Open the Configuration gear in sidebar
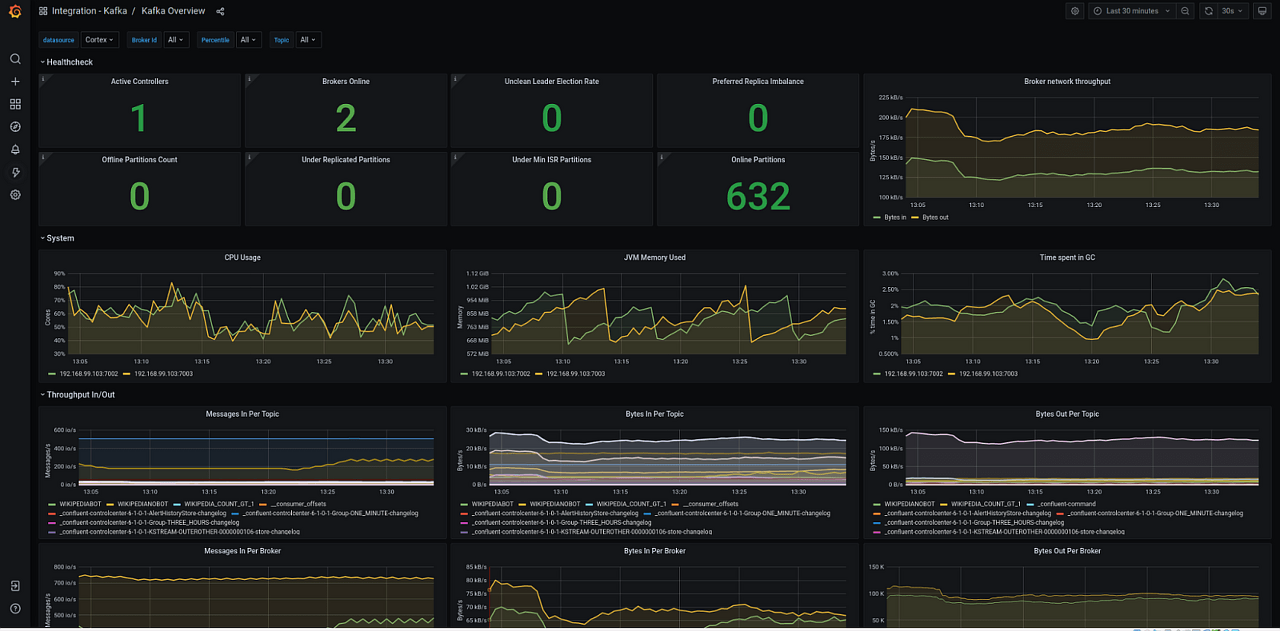The width and height of the screenshot is (1280, 631). [15, 195]
